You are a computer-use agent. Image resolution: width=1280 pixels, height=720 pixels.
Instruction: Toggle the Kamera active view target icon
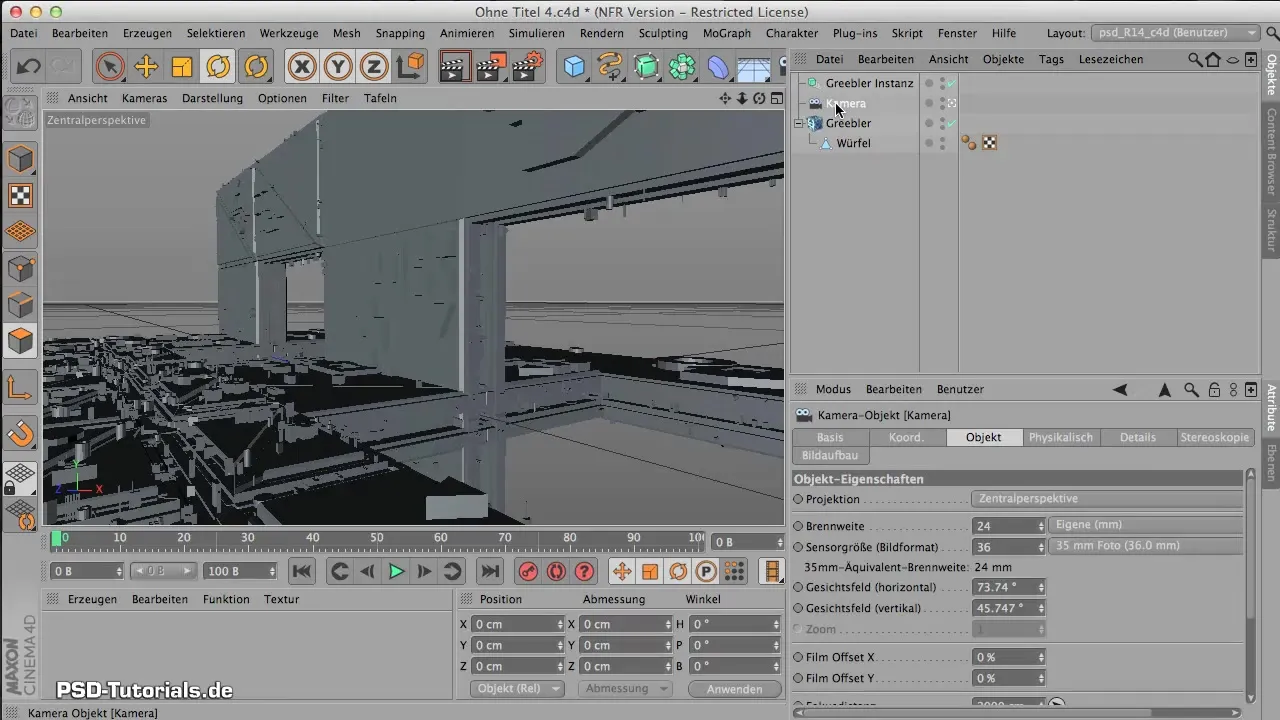(952, 103)
